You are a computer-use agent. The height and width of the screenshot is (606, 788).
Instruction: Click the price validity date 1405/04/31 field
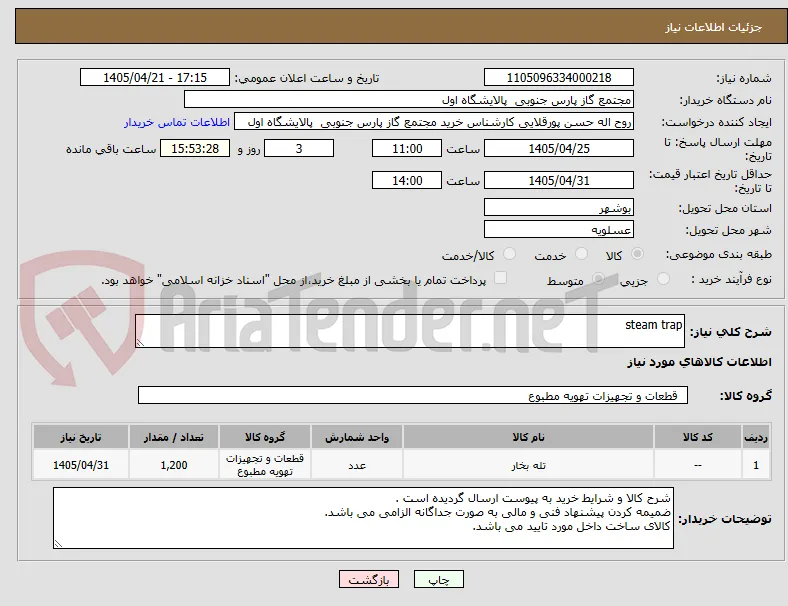[559, 180]
